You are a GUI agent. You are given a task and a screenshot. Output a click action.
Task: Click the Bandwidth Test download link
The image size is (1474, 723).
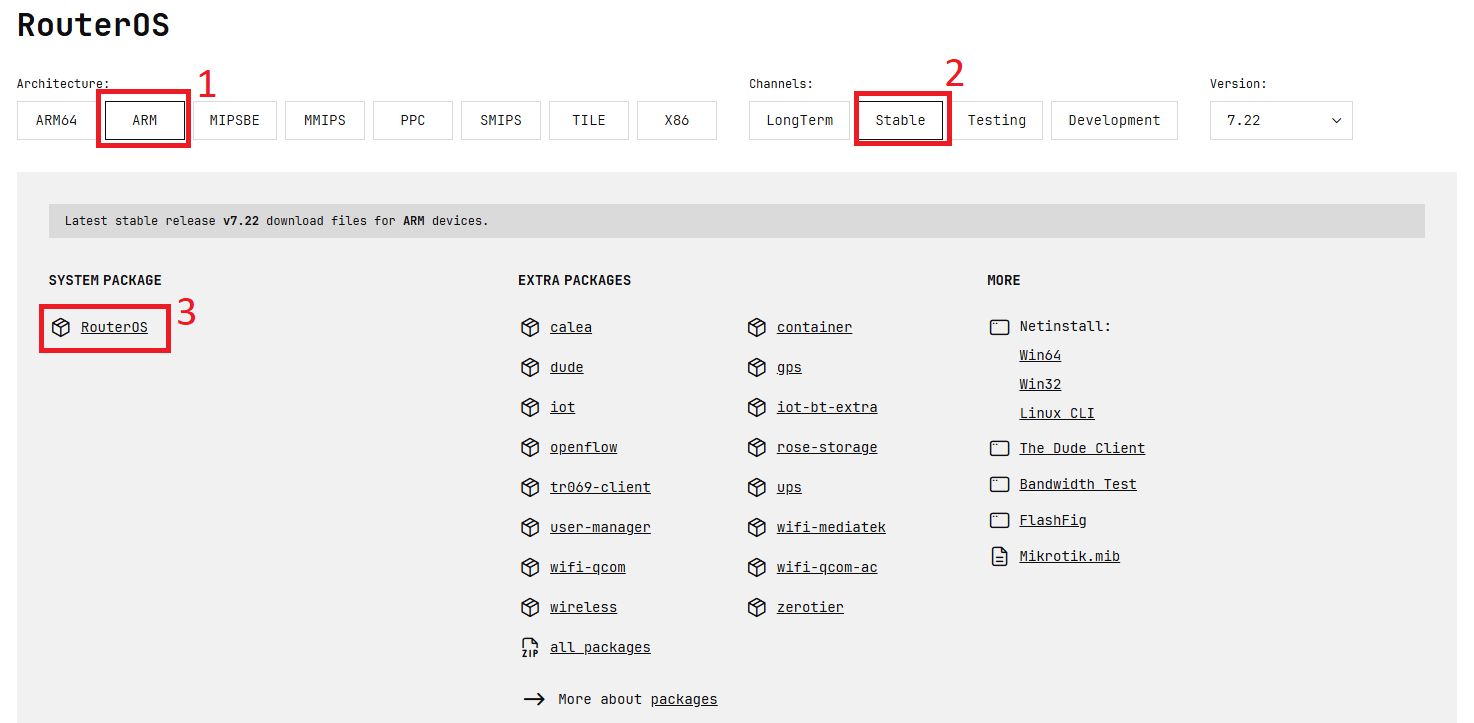pos(1077,485)
